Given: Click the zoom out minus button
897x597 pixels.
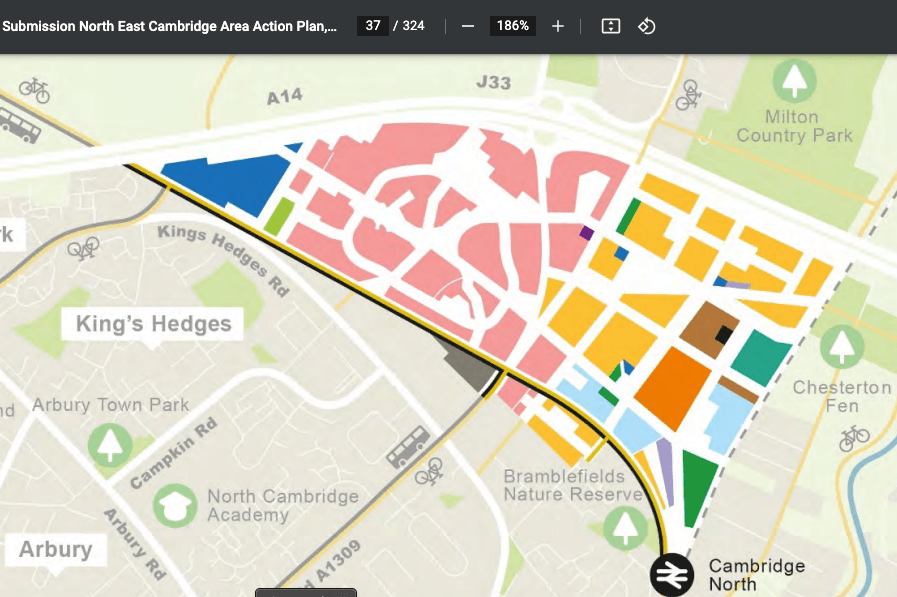Looking at the screenshot, I should click(468, 26).
